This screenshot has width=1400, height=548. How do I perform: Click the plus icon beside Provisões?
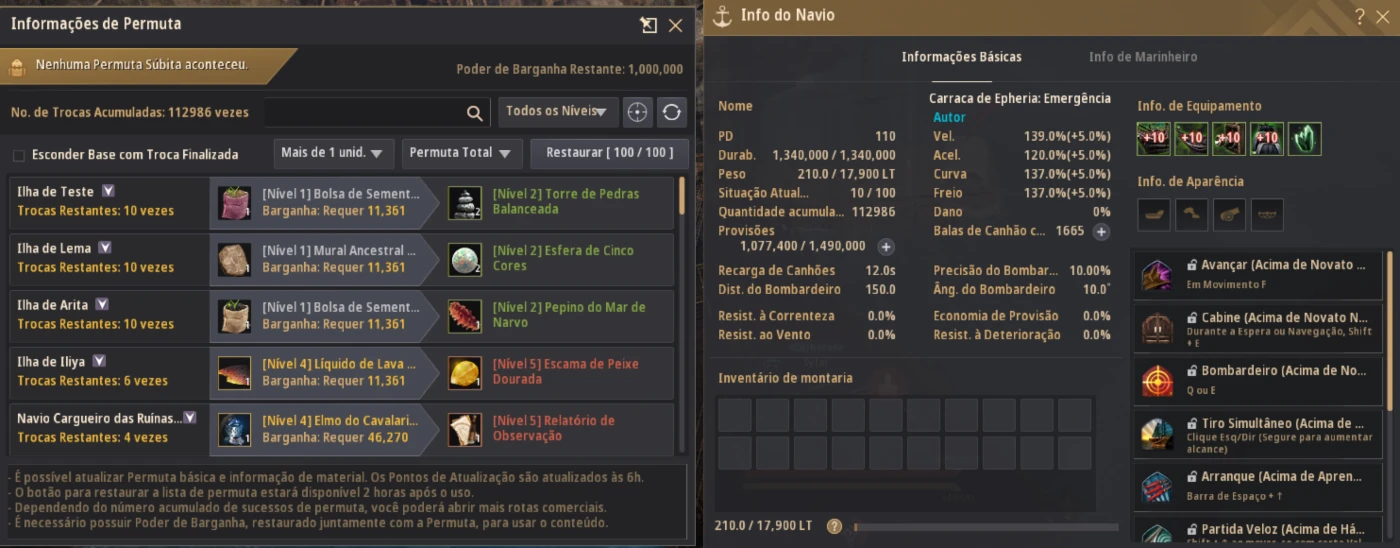click(x=886, y=246)
